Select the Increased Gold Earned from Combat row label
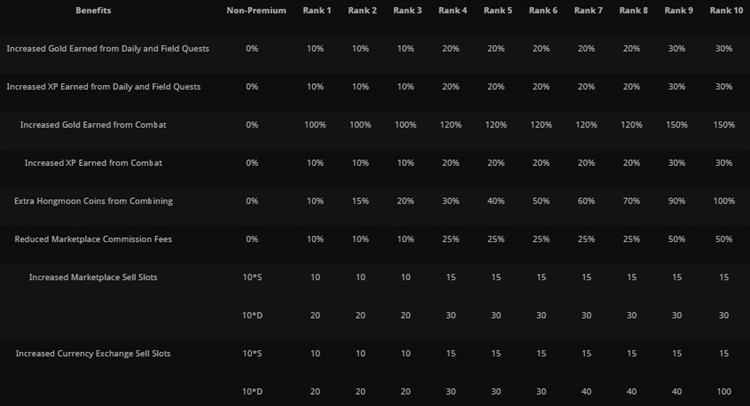Screen dimensions: 750x406 [x=93, y=125]
